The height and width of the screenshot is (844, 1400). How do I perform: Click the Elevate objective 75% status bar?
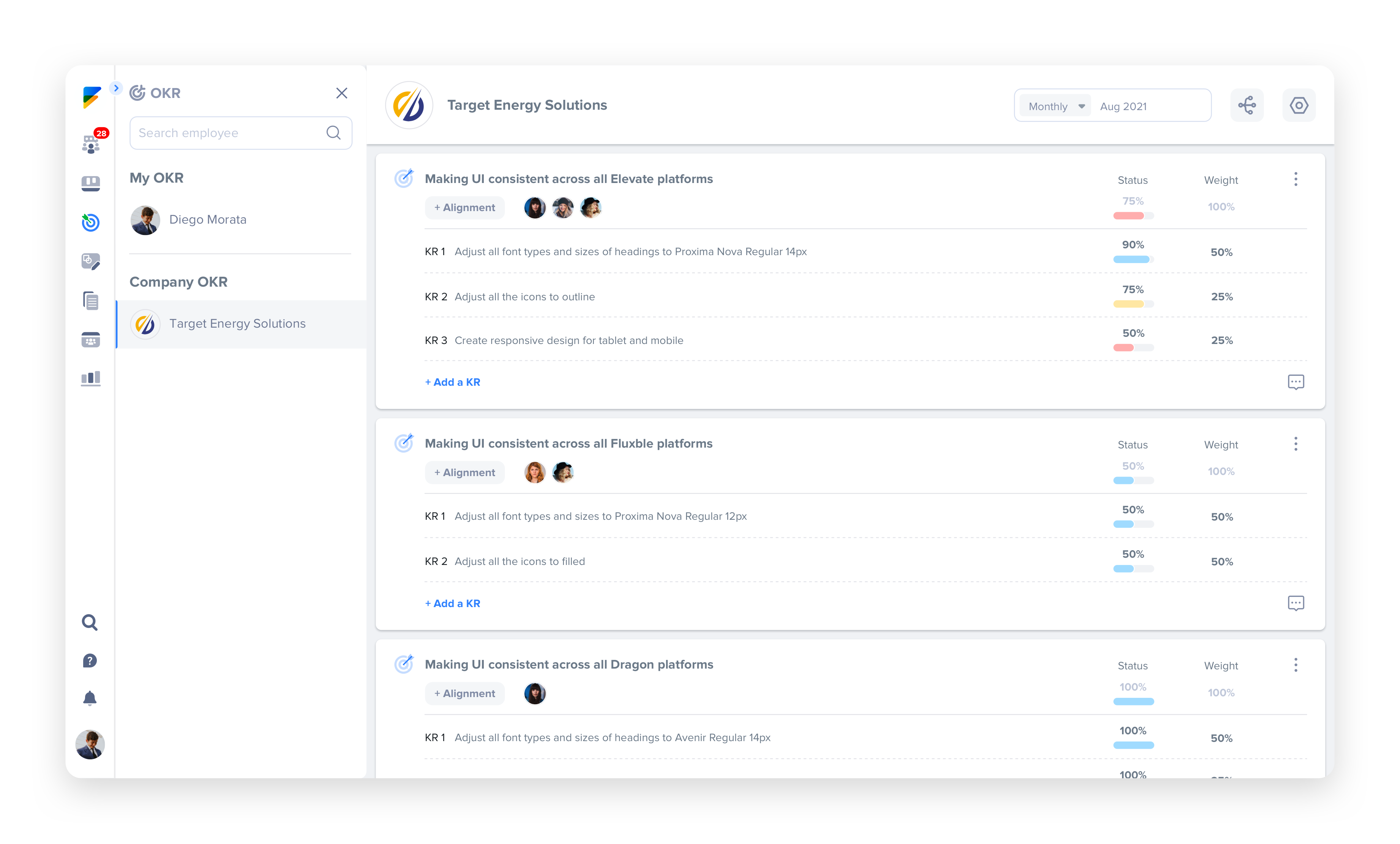1133,216
